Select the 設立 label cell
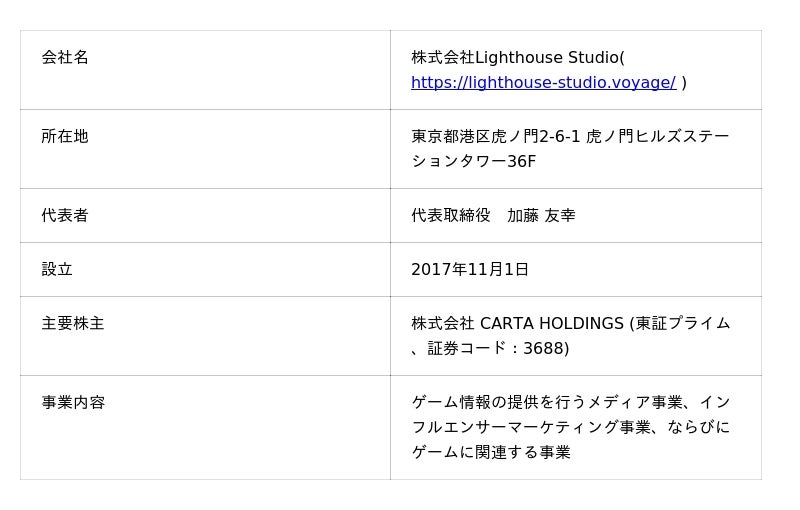Screen dimensions: 800x510 coord(57,270)
